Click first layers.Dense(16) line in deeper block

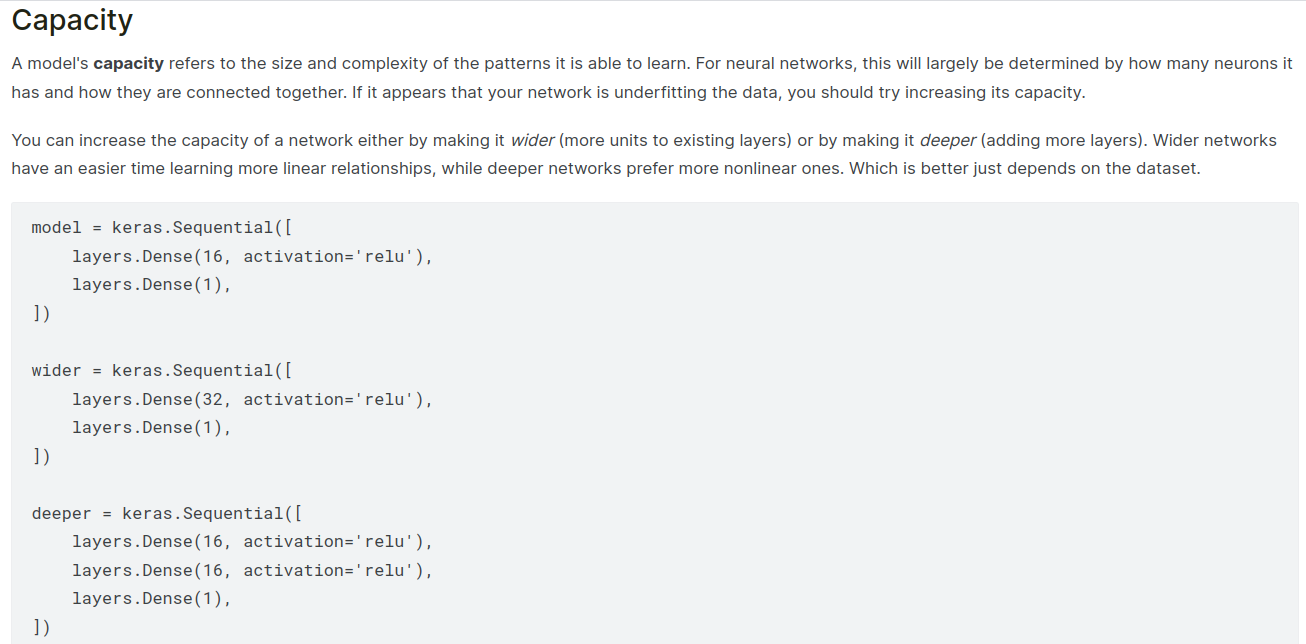point(253,542)
